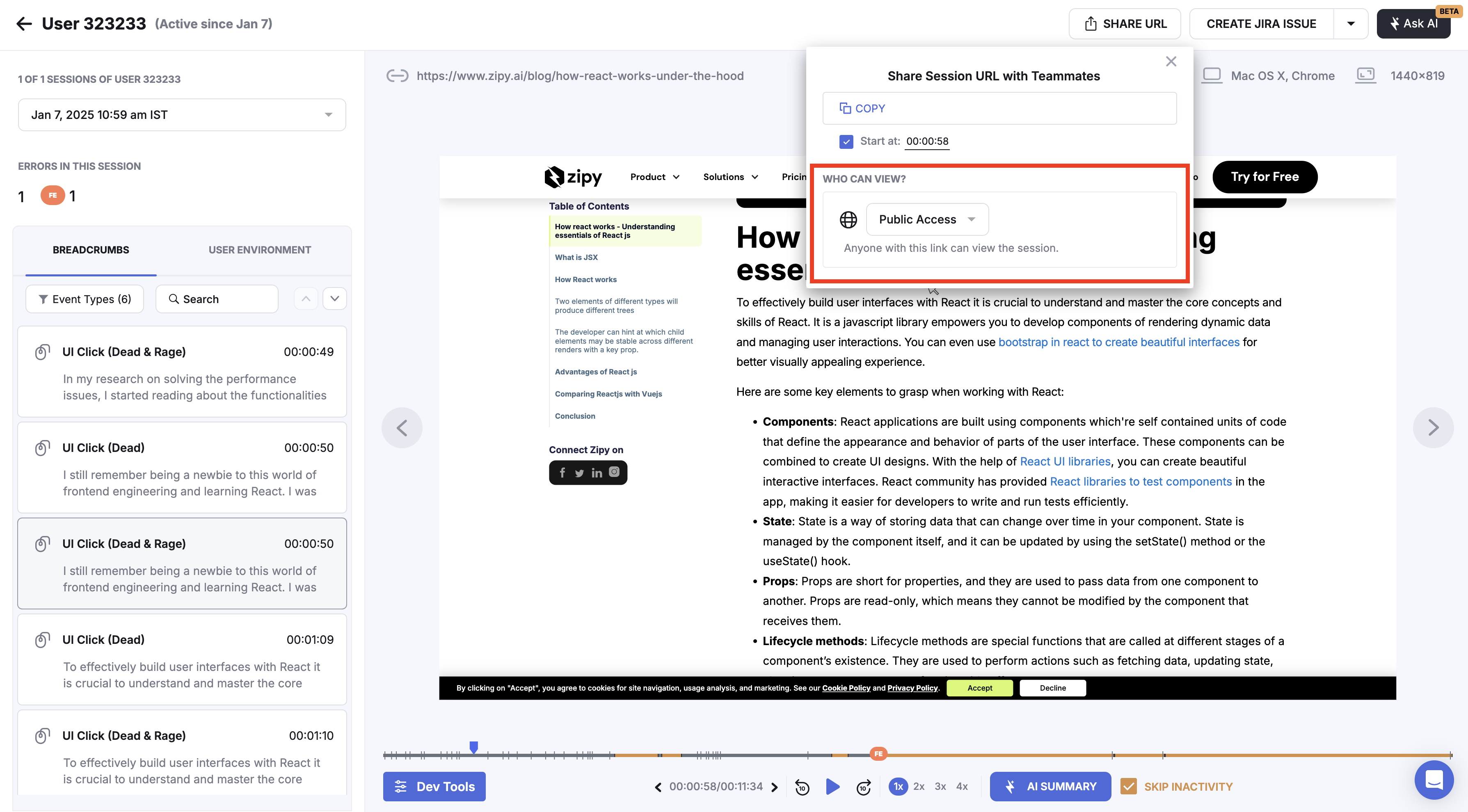Screen dimensions: 1468x812
Task: Expand the session date dropdown
Action: point(182,114)
